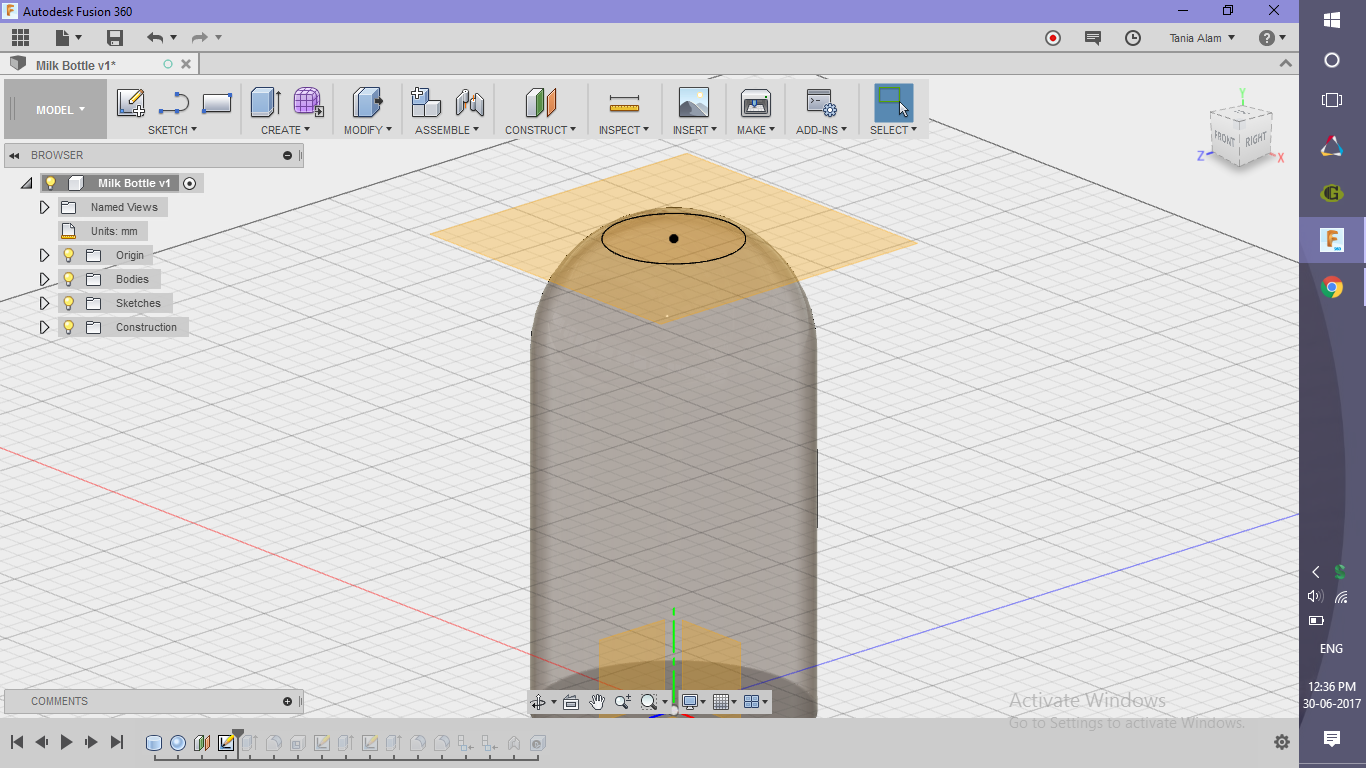Click the Redo arrow icon
This screenshot has width=1366, height=768.
200,38
